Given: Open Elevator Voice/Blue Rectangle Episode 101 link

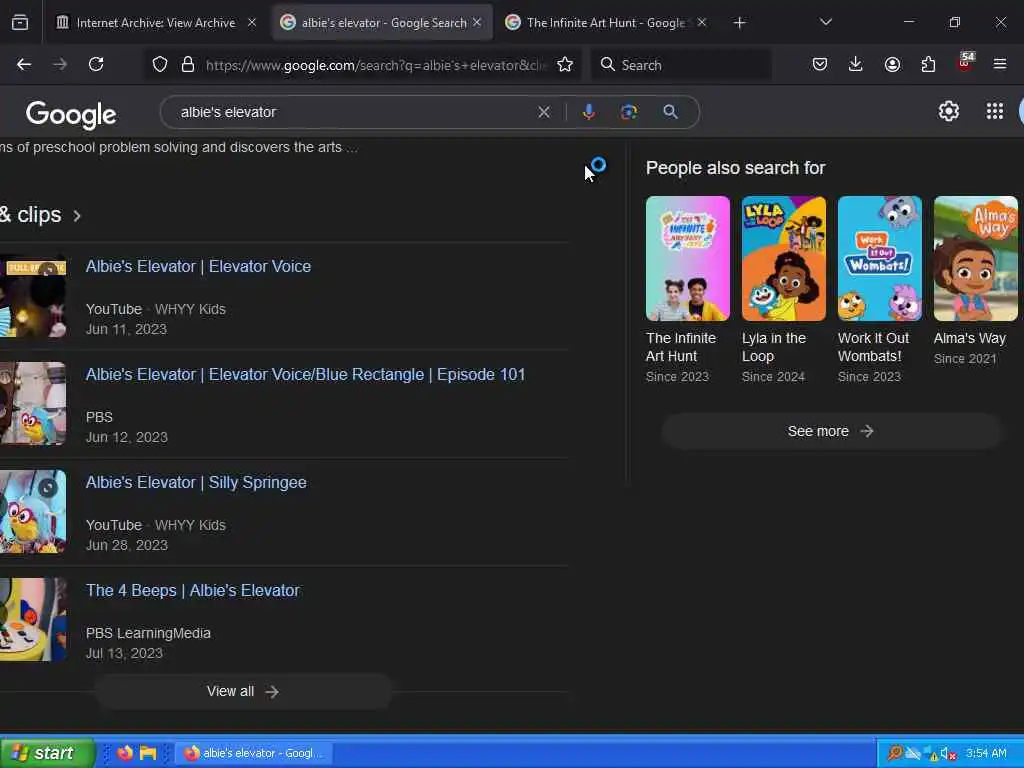Looking at the screenshot, I should [x=305, y=374].
